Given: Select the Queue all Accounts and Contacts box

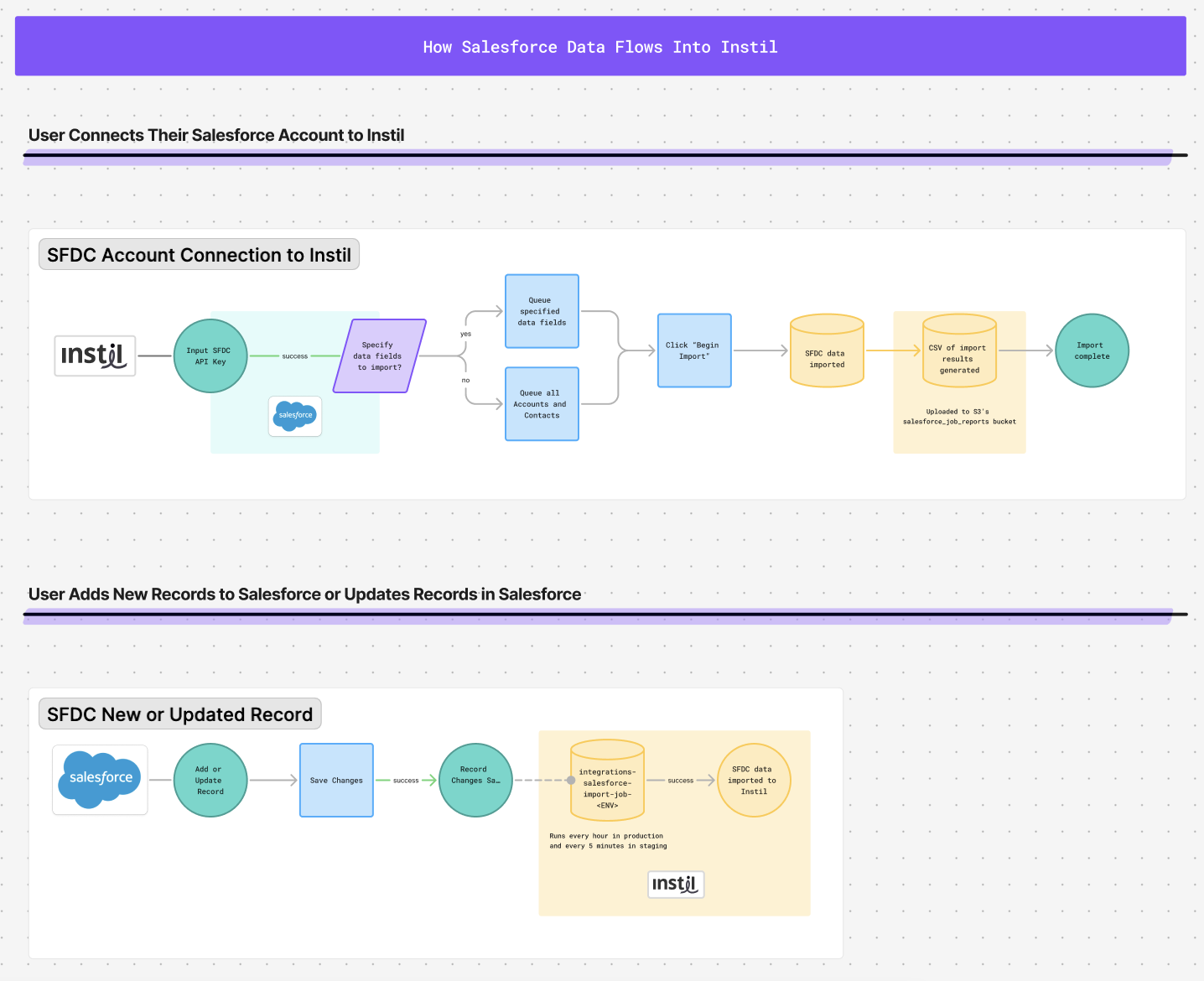Looking at the screenshot, I should [x=542, y=404].
